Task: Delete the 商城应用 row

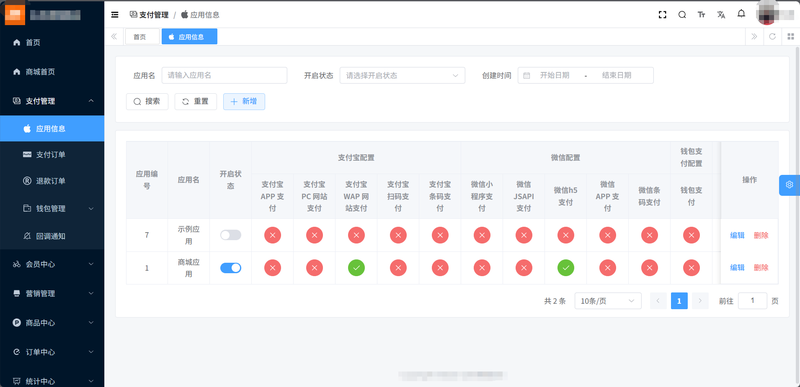Action: [x=761, y=267]
